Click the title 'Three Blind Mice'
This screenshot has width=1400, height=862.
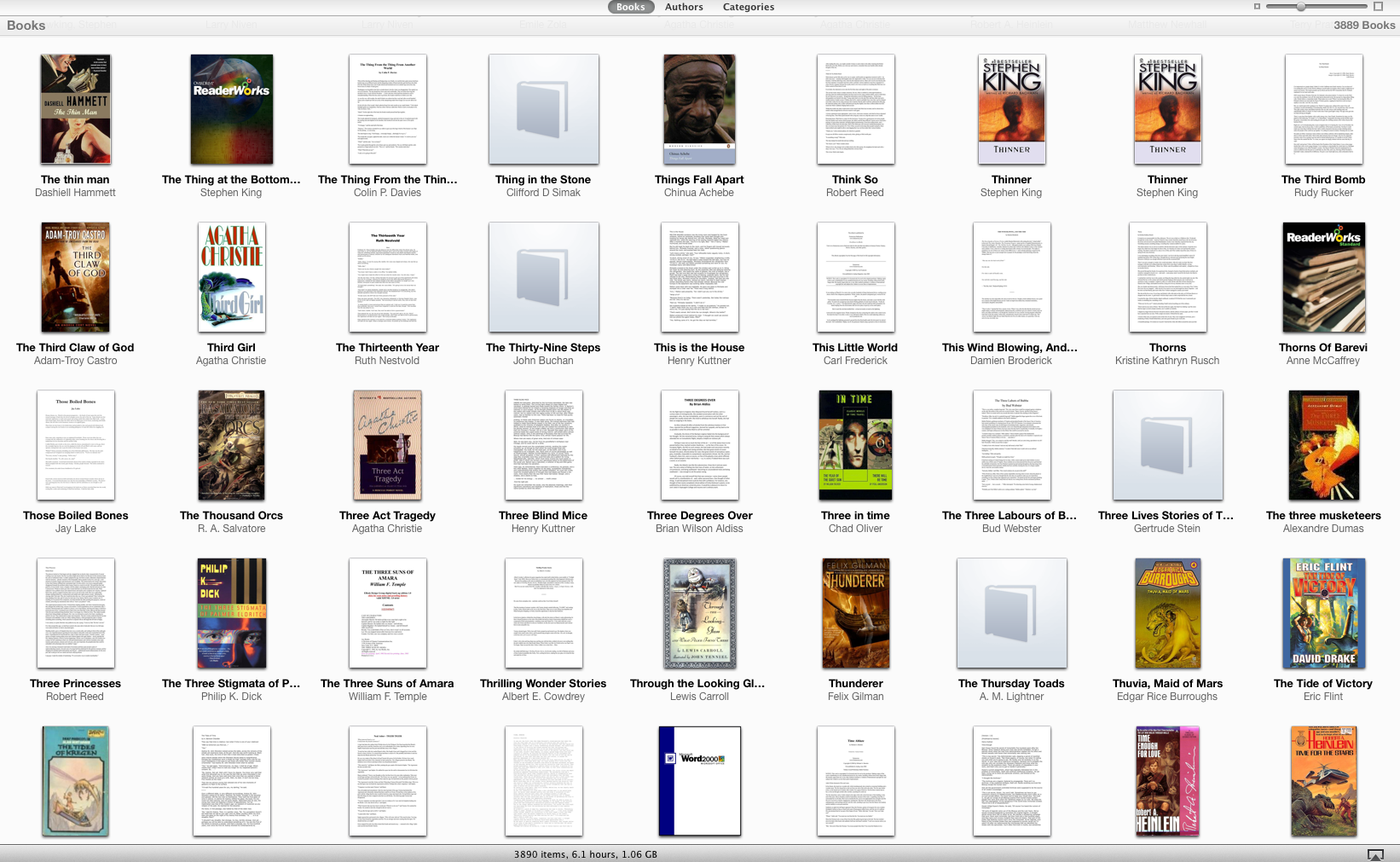[543, 516]
